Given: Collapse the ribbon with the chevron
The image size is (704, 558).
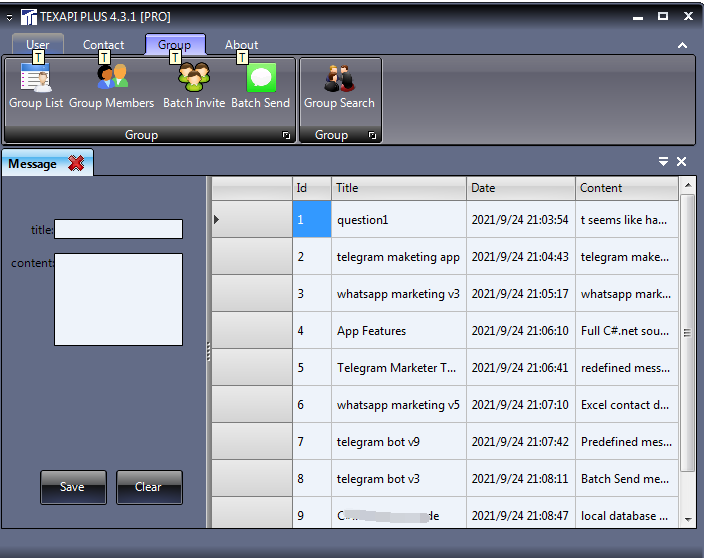Looking at the screenshot, I should pyautogui.click(x=682, y=45).
